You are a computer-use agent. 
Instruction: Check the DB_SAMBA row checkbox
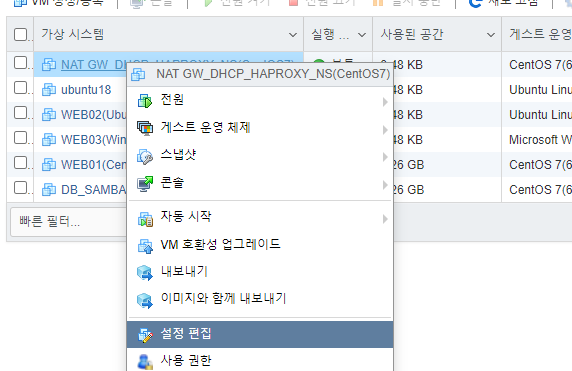point(20,188)
